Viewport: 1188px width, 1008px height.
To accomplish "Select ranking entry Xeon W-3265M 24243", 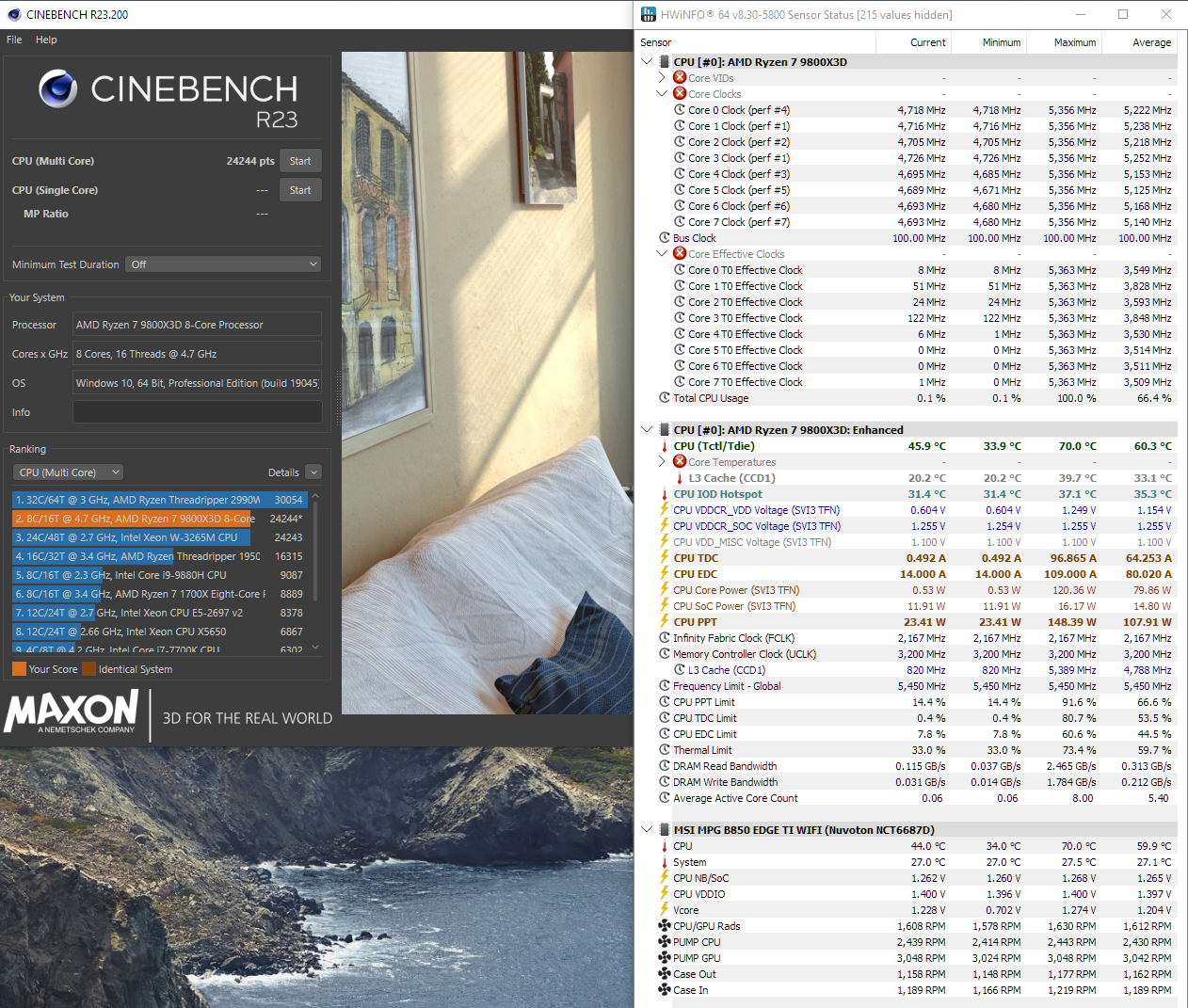I will click(x=160, y=537).
